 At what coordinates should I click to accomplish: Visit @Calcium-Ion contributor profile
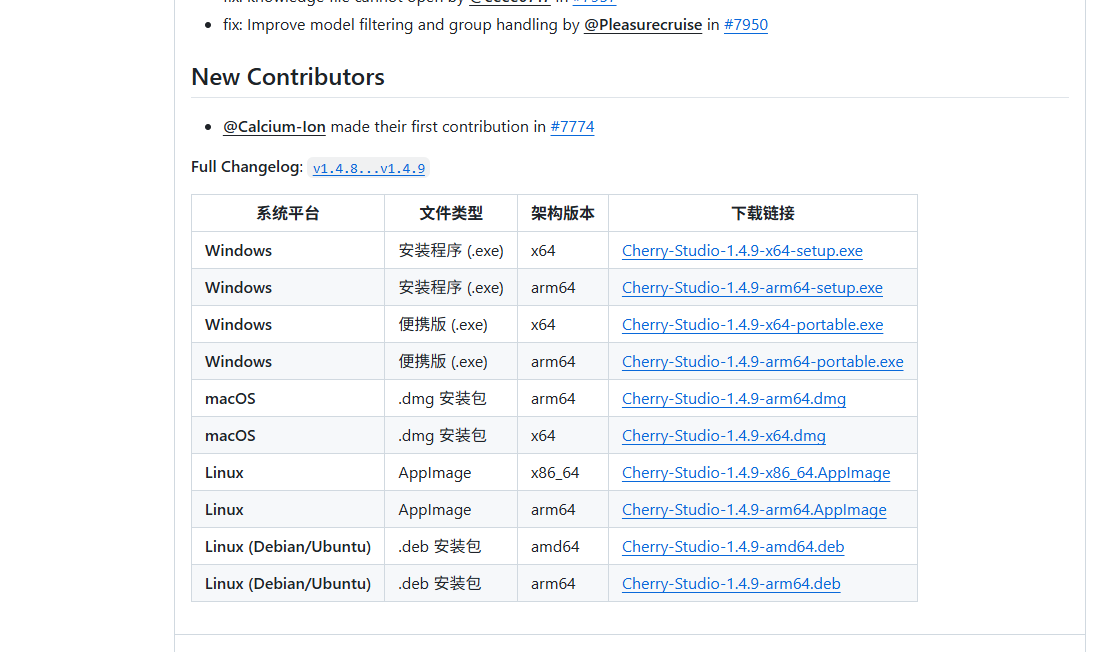point(274,127)
